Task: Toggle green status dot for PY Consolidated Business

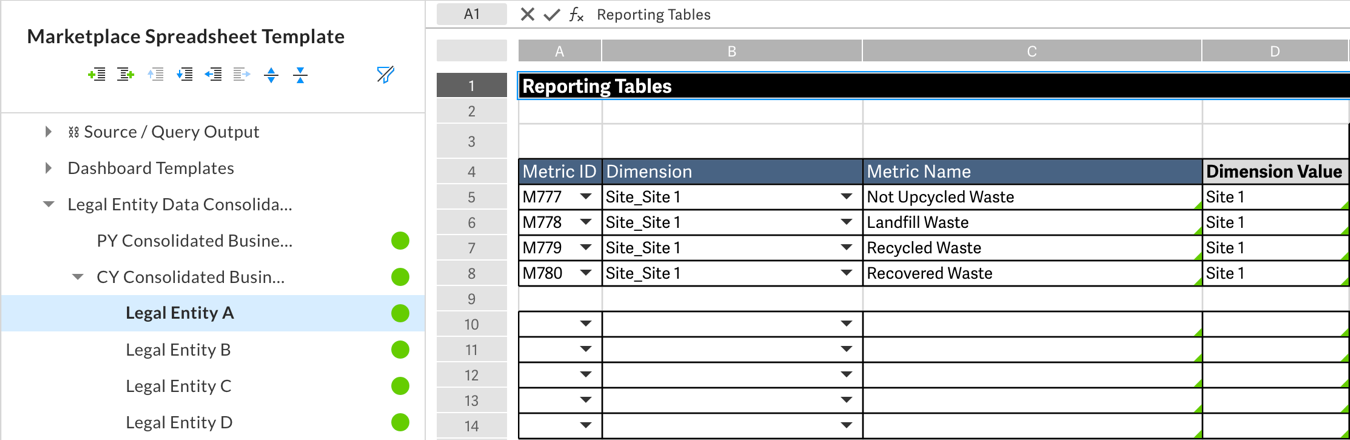Action: 400,241
